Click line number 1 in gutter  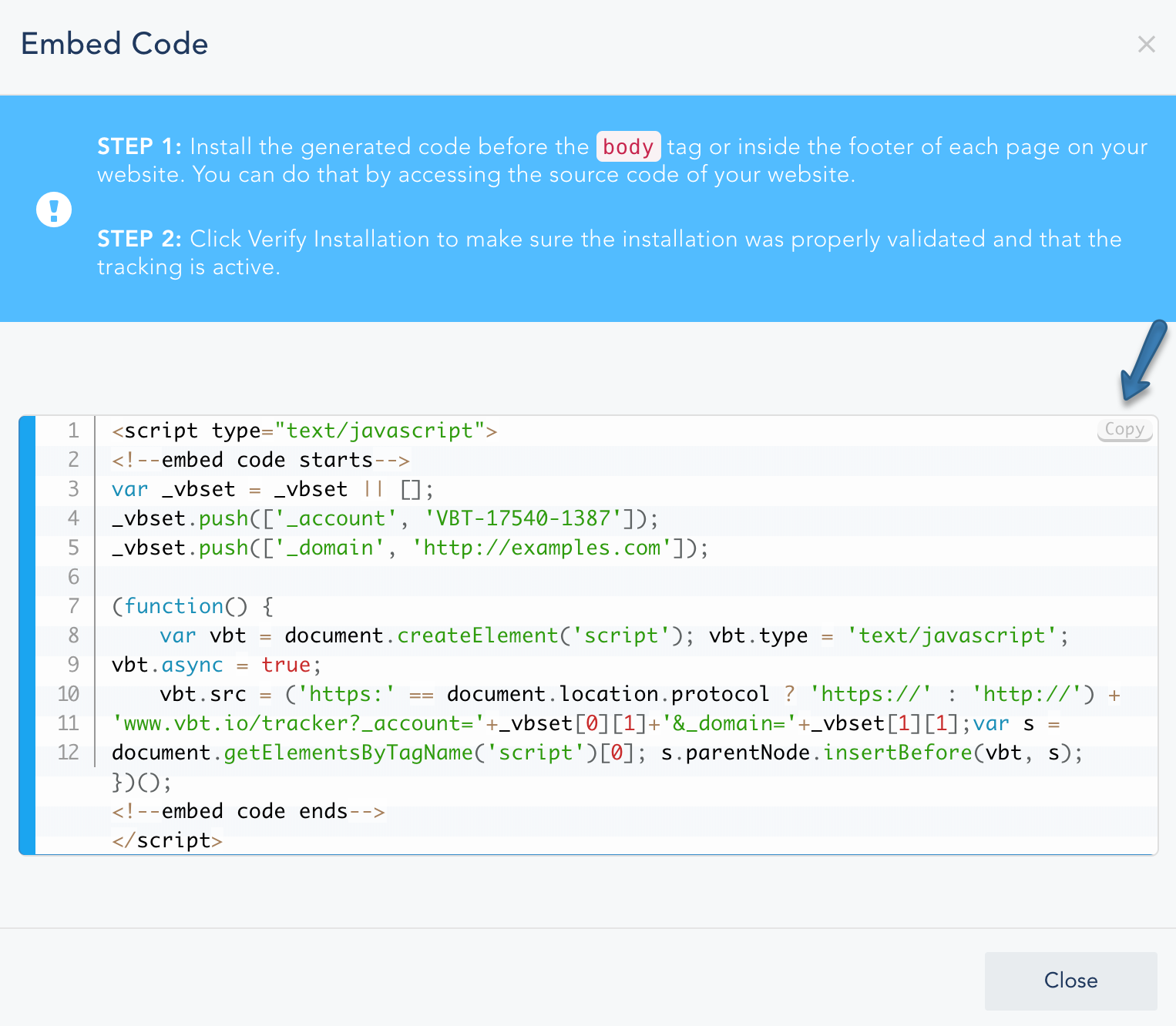[73, 431]
